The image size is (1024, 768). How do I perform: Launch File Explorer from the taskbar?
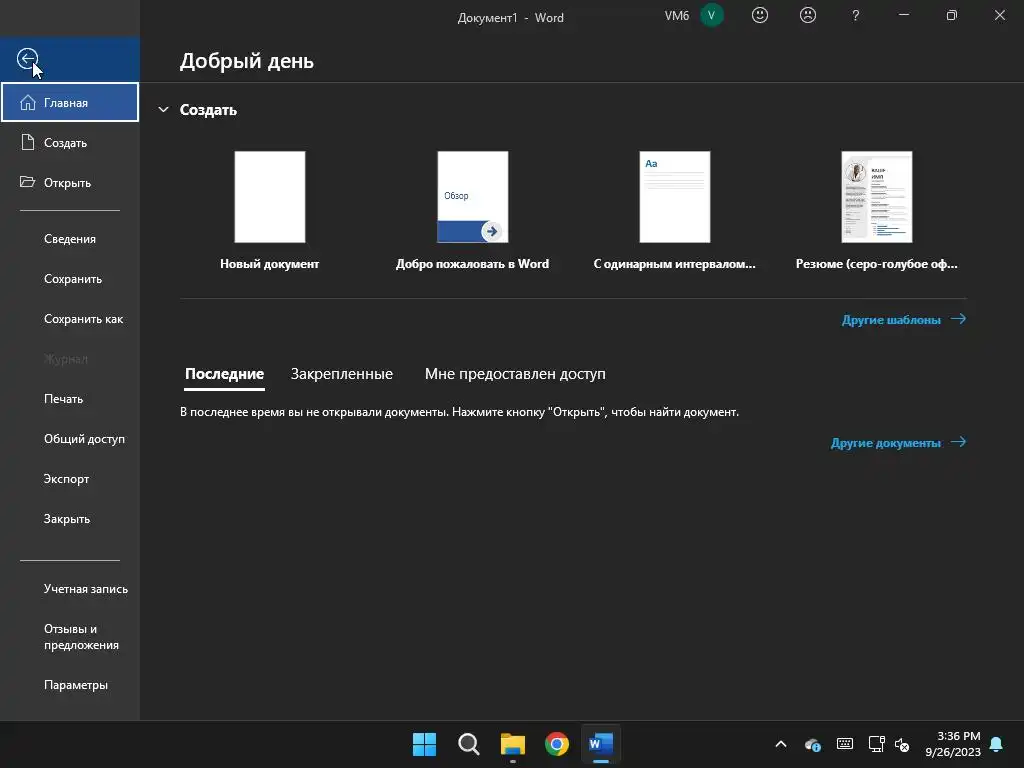coord(513,744)
